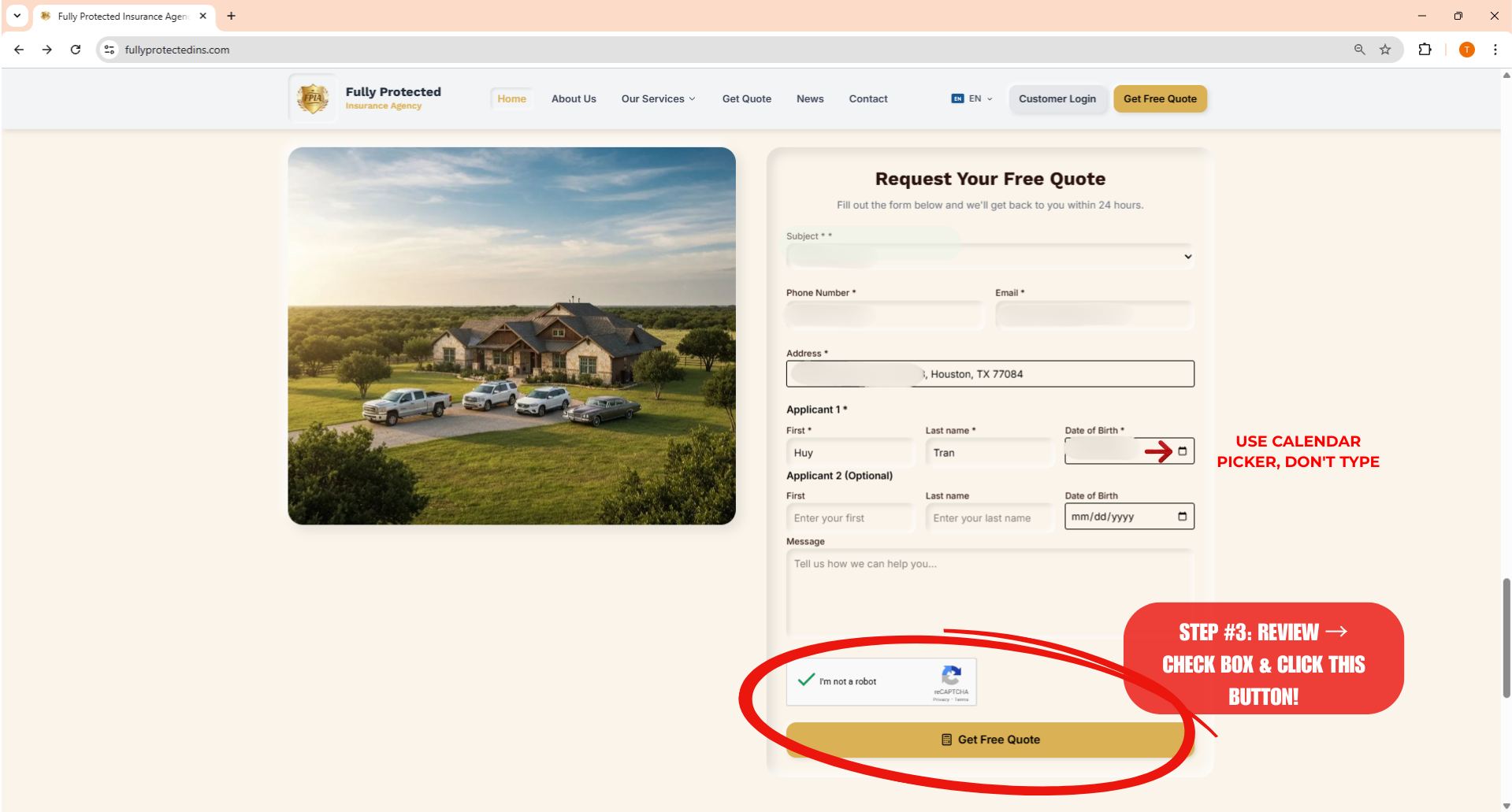This screenshot has width=1512, height=812.
Task: Click the Customer Login button
Action: coord(1057,98)
